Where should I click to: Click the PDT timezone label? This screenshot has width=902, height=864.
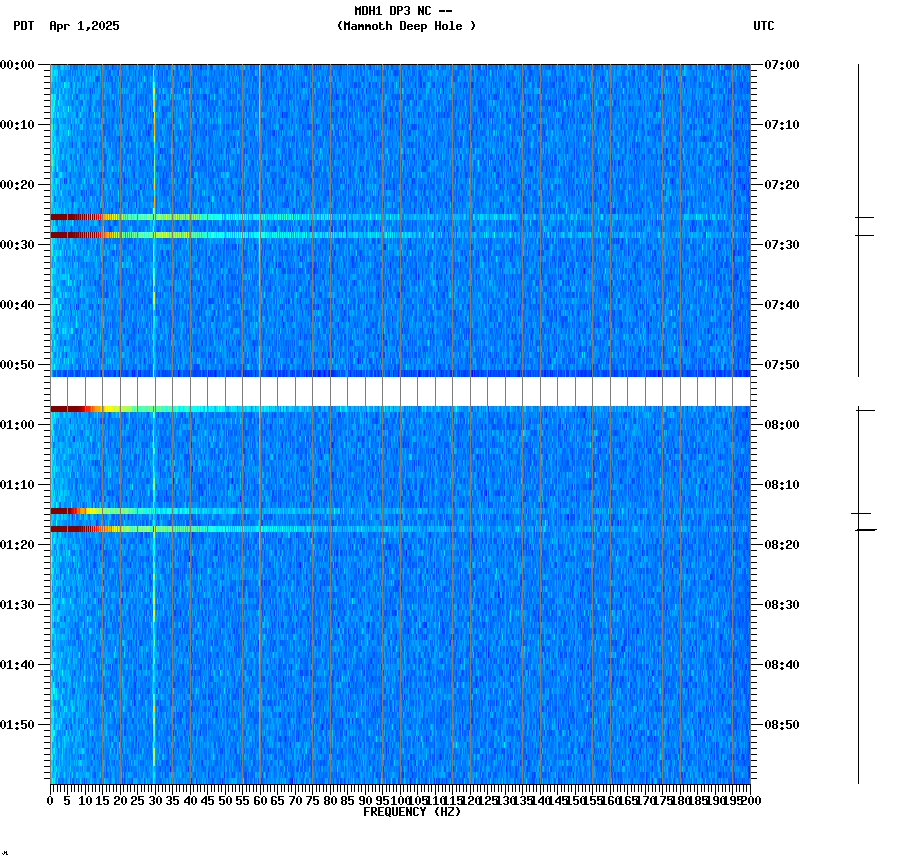pyautogui.click(x=20, y=27)
